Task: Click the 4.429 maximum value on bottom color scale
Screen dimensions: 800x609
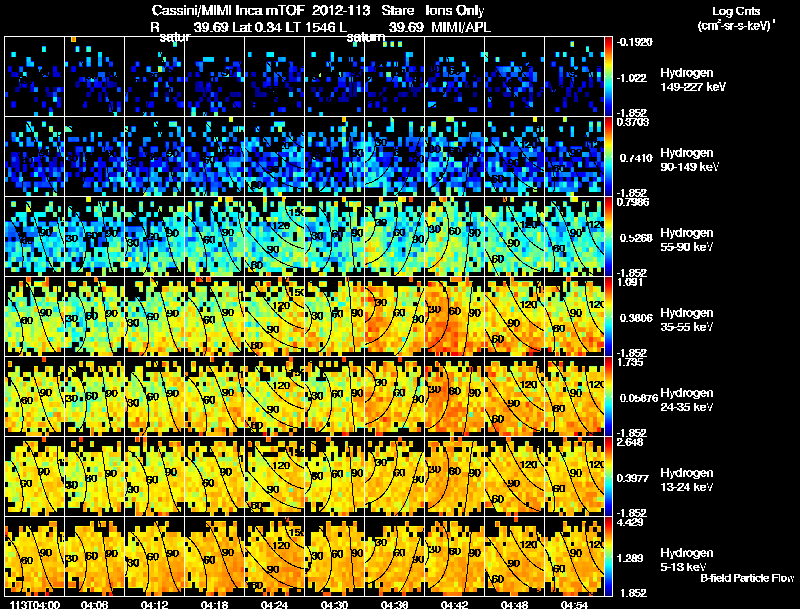Action: 630,522
